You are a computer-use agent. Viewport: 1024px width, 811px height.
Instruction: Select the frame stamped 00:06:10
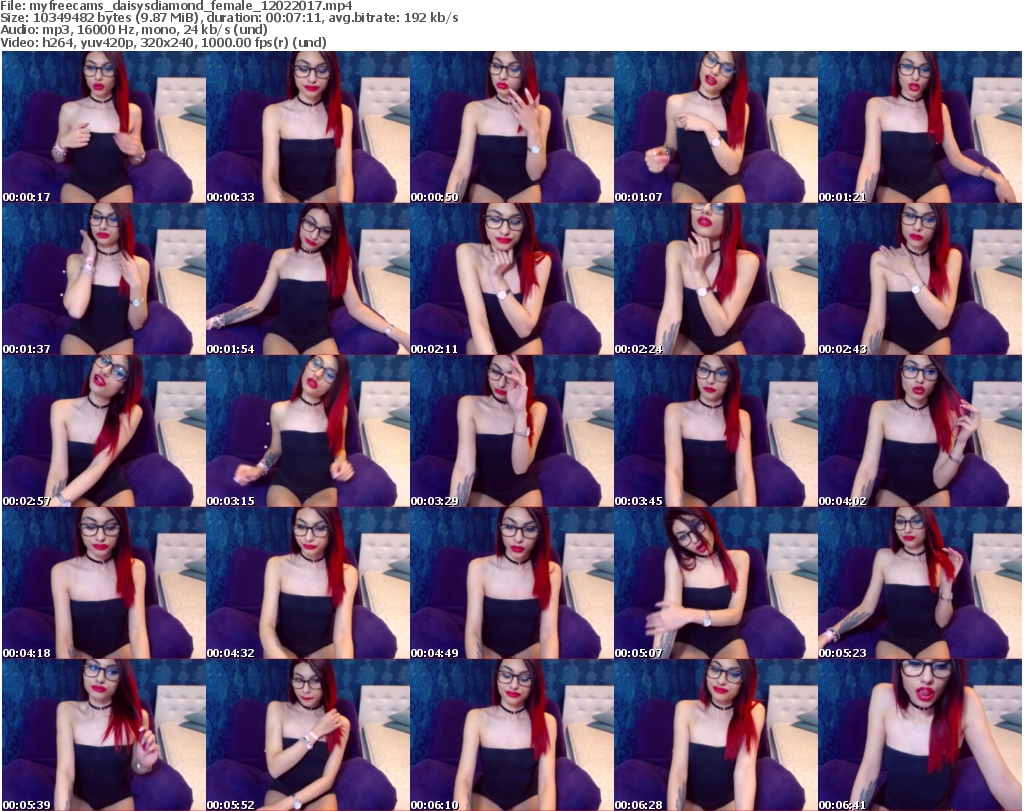512,735
